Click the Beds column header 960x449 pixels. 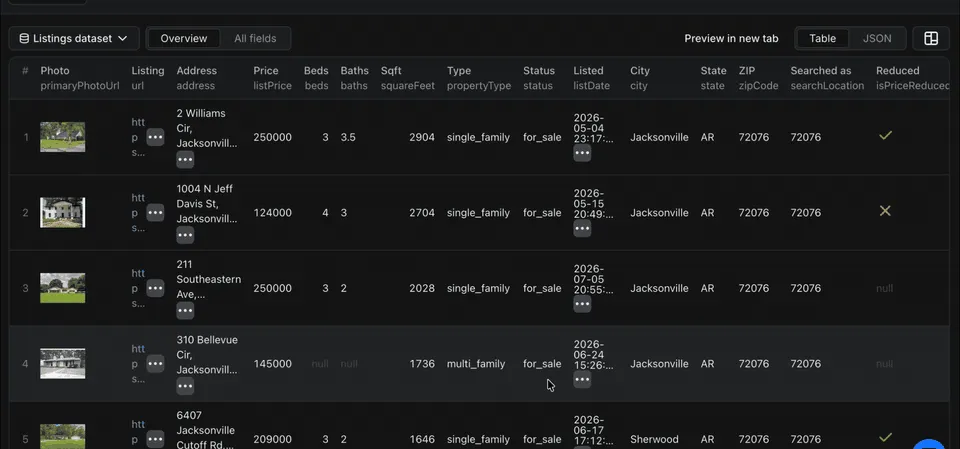point(316,78)
